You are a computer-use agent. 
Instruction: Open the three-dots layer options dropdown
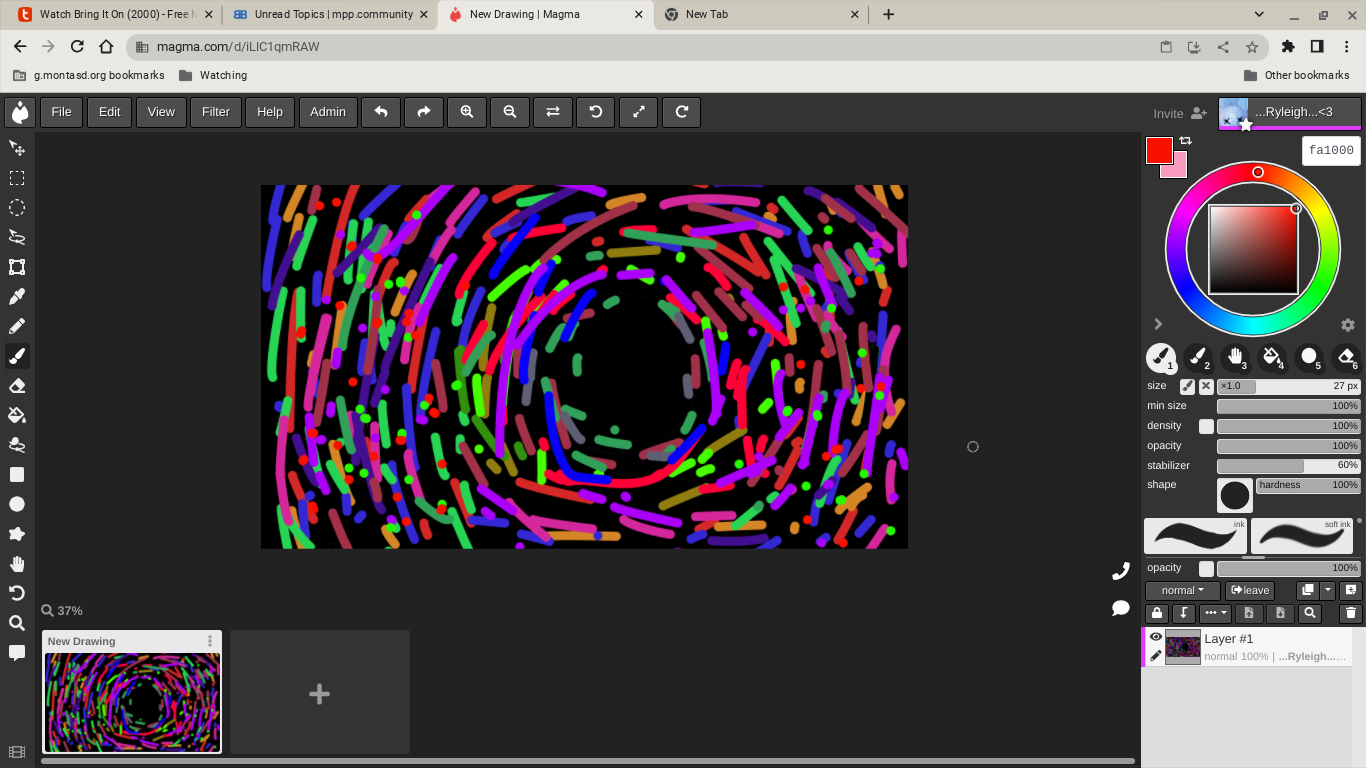[x=1215, y=613]
